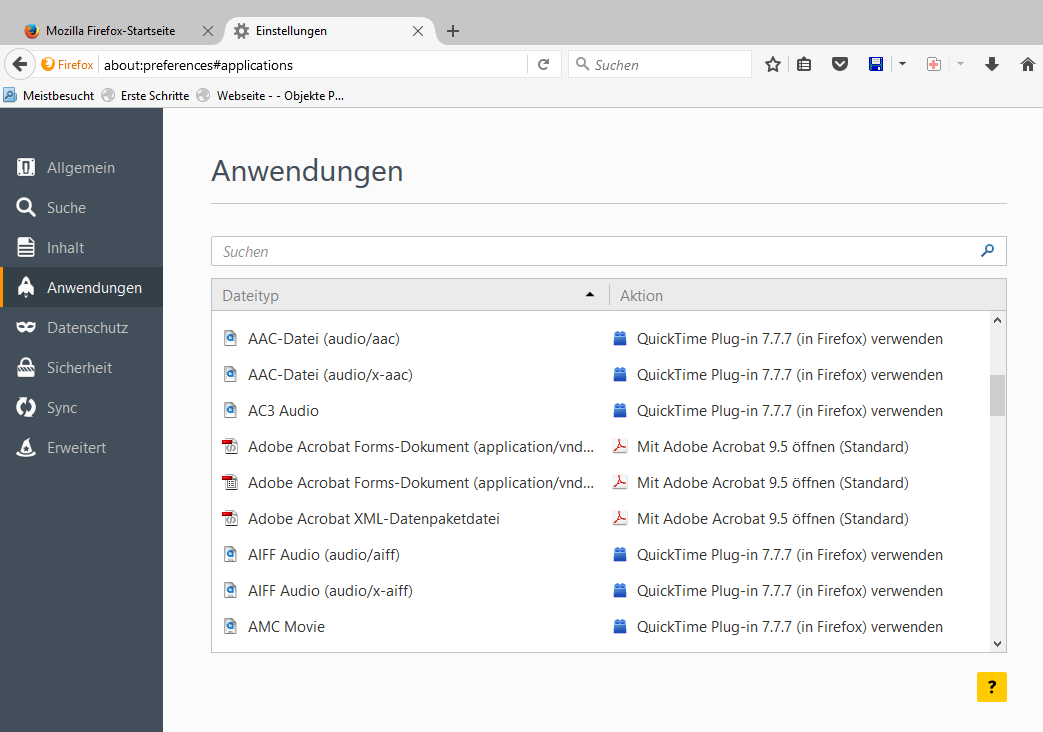1043x732 pixels.
Task: Click the yellow help question mark button
Action: tap(991, 687)
